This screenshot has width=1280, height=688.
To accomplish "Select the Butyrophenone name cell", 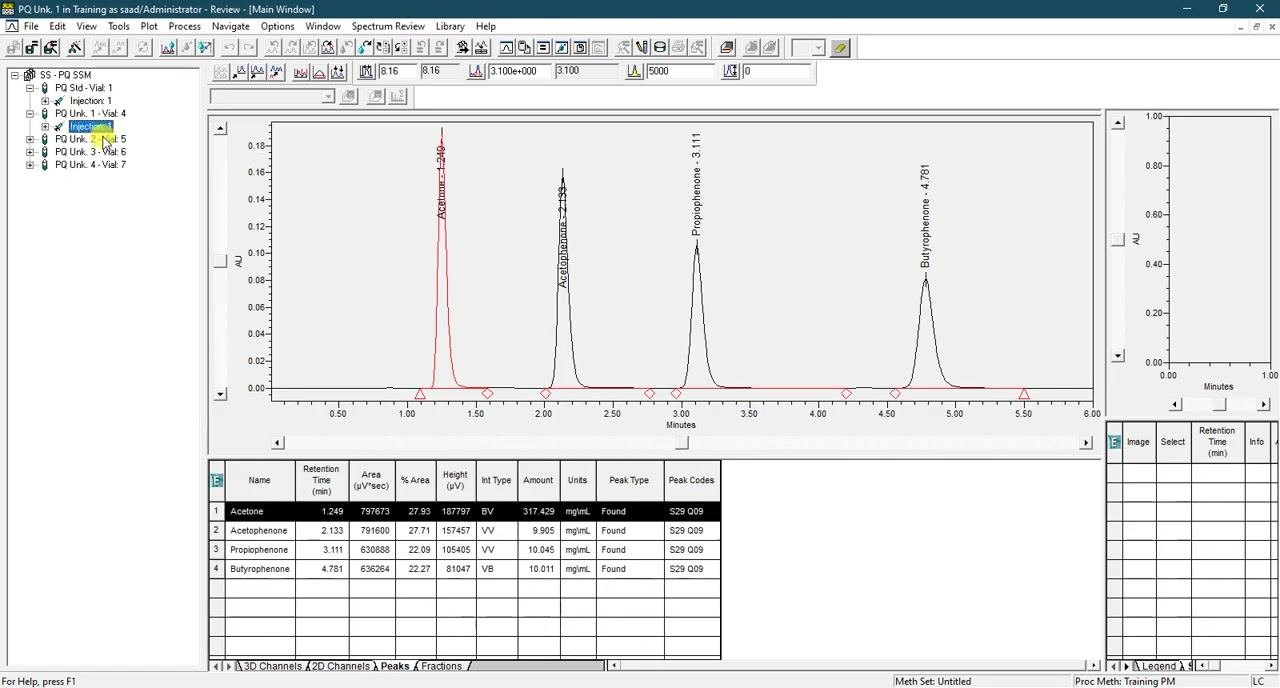I will tap(260, 569).
